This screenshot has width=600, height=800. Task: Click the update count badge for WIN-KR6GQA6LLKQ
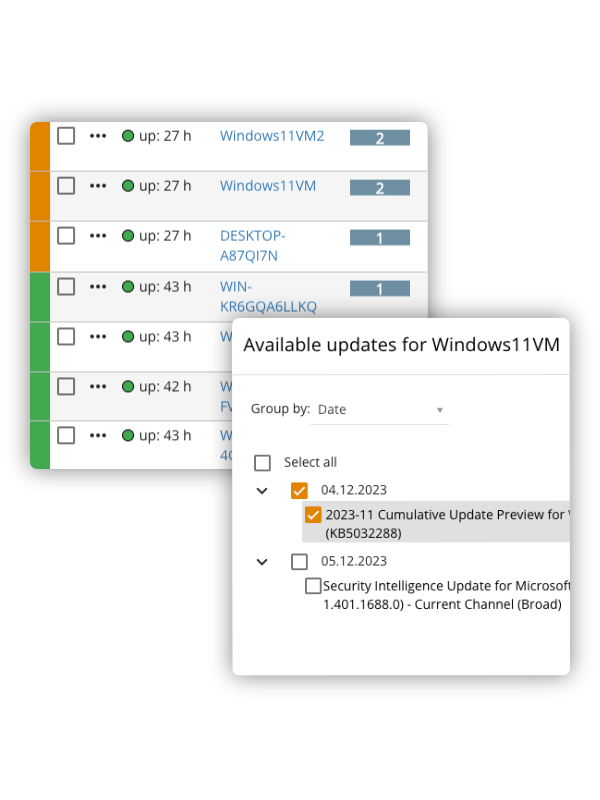coord(380,289)
